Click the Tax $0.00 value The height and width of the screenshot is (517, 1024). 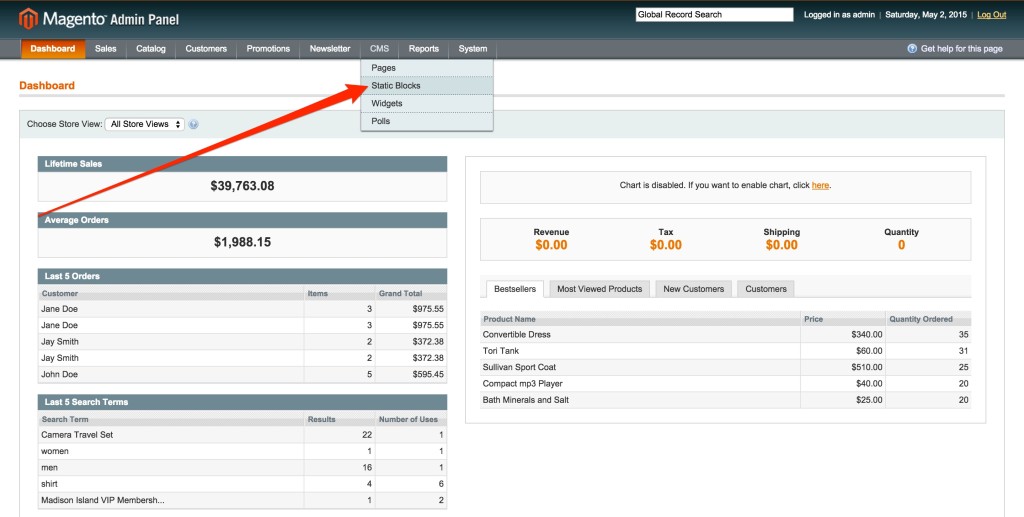665,245
